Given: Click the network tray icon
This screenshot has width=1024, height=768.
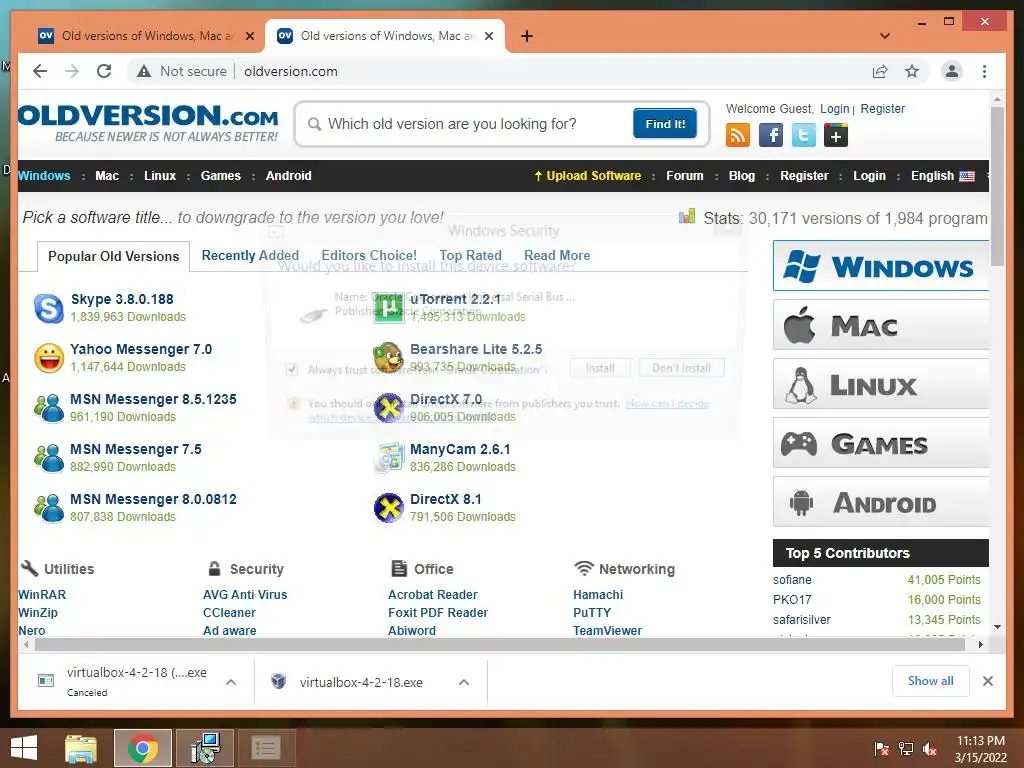Looking at the screenshot, I should [x=905, y=749].
